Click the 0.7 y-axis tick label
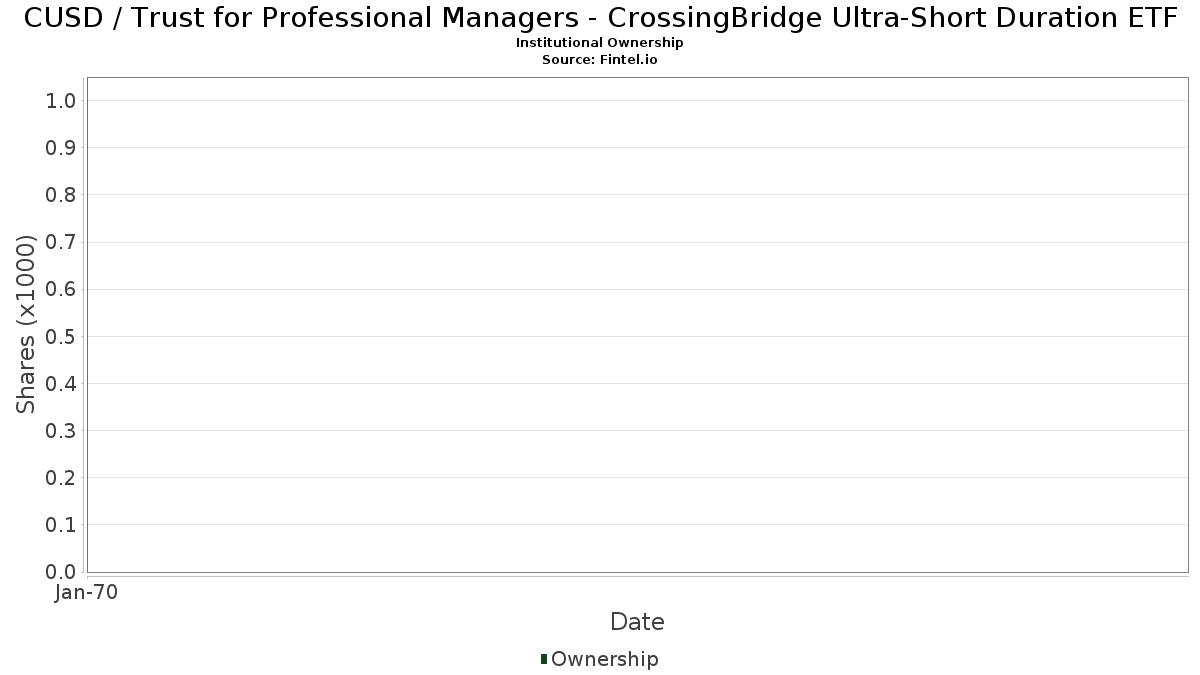 click(61, 242)
